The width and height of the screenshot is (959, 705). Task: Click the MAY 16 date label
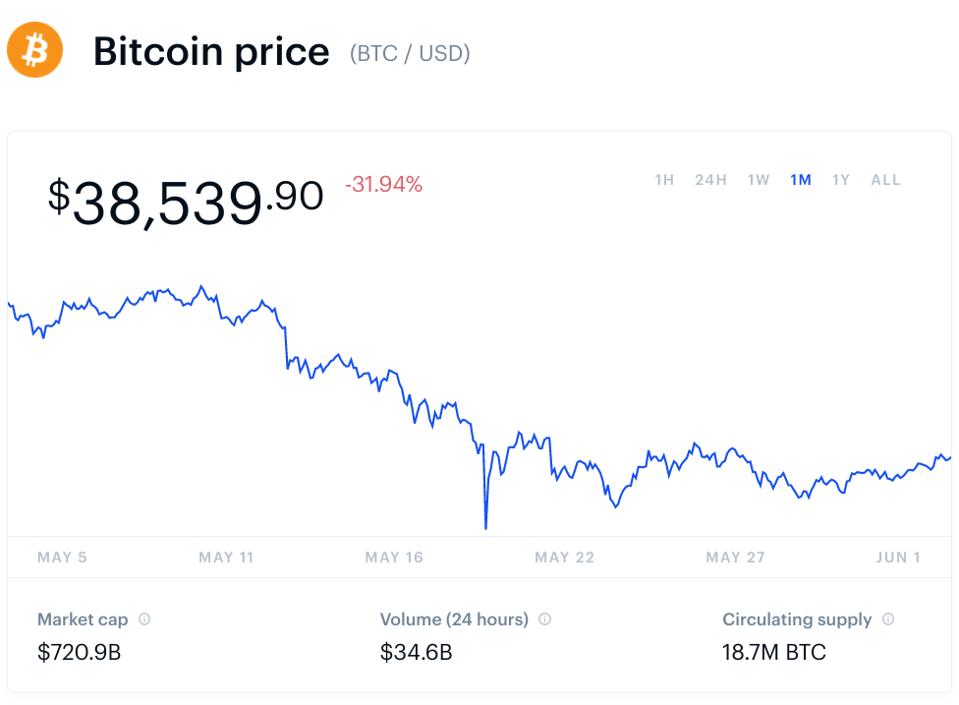click(394, 558)
